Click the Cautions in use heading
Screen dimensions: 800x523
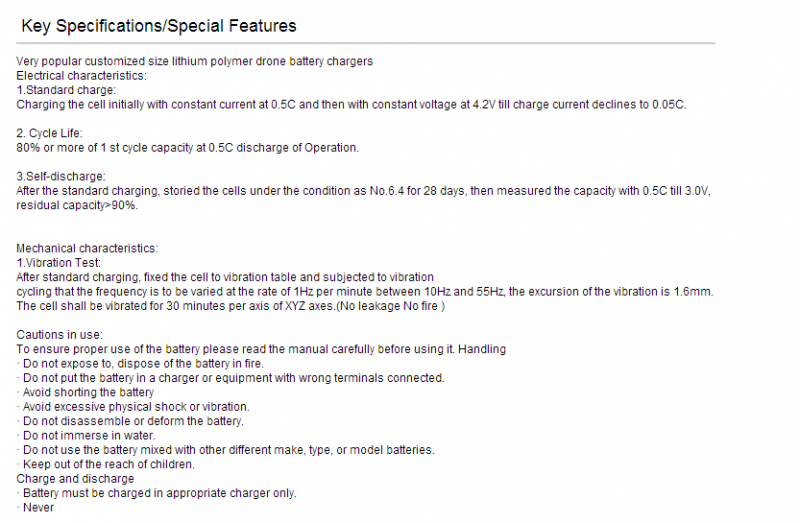[59, 335]
